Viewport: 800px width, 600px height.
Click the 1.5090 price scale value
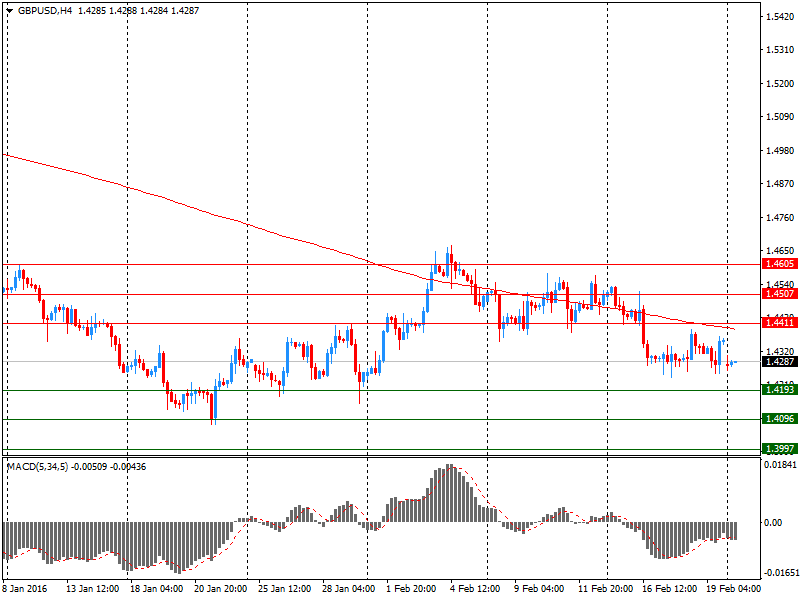(x=781, y=117)
